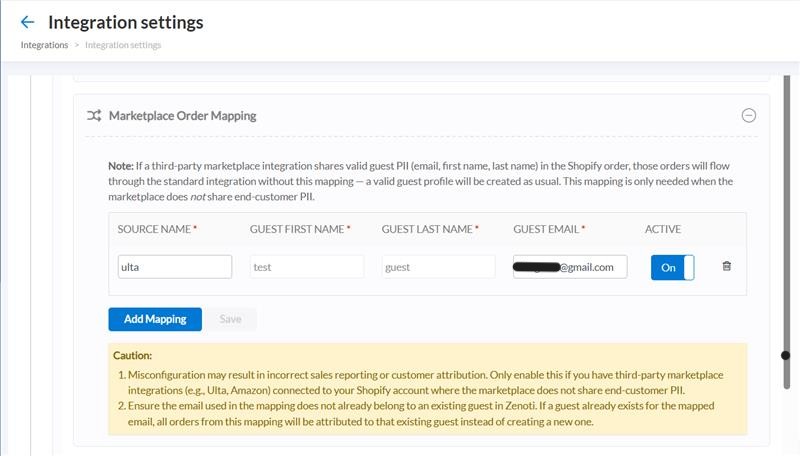
Task: Select the Guest Last Name input field
Action: point(439,267)
